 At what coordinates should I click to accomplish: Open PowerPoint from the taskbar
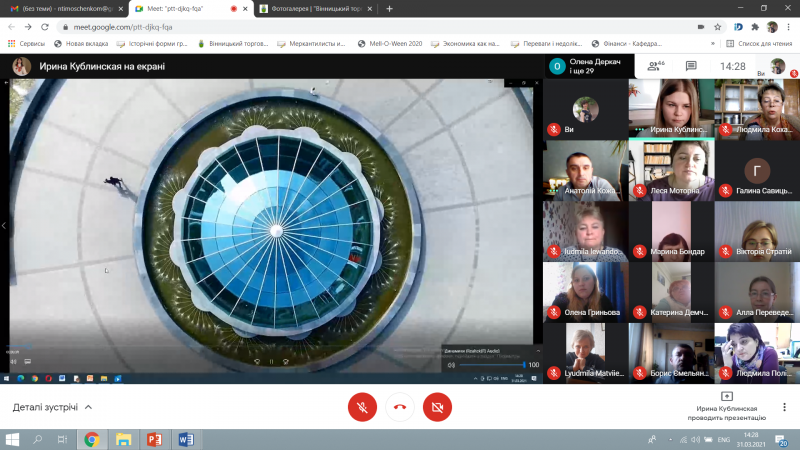pos(154,439)
